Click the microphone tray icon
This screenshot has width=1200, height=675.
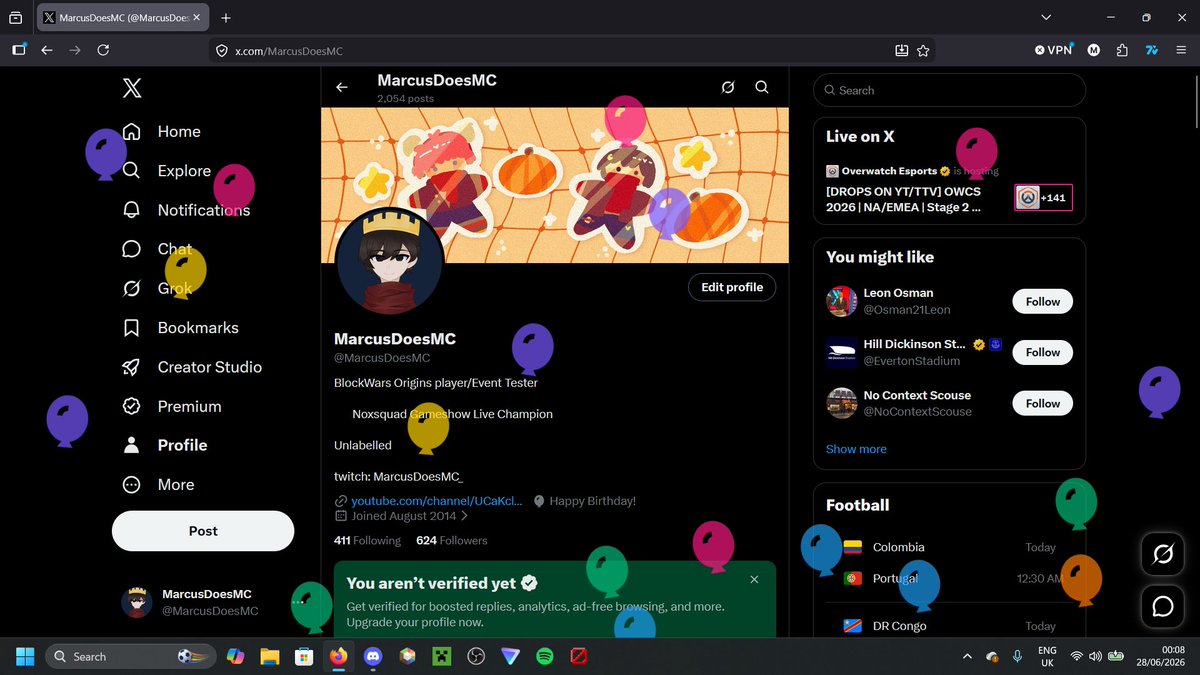(1017, 656)
